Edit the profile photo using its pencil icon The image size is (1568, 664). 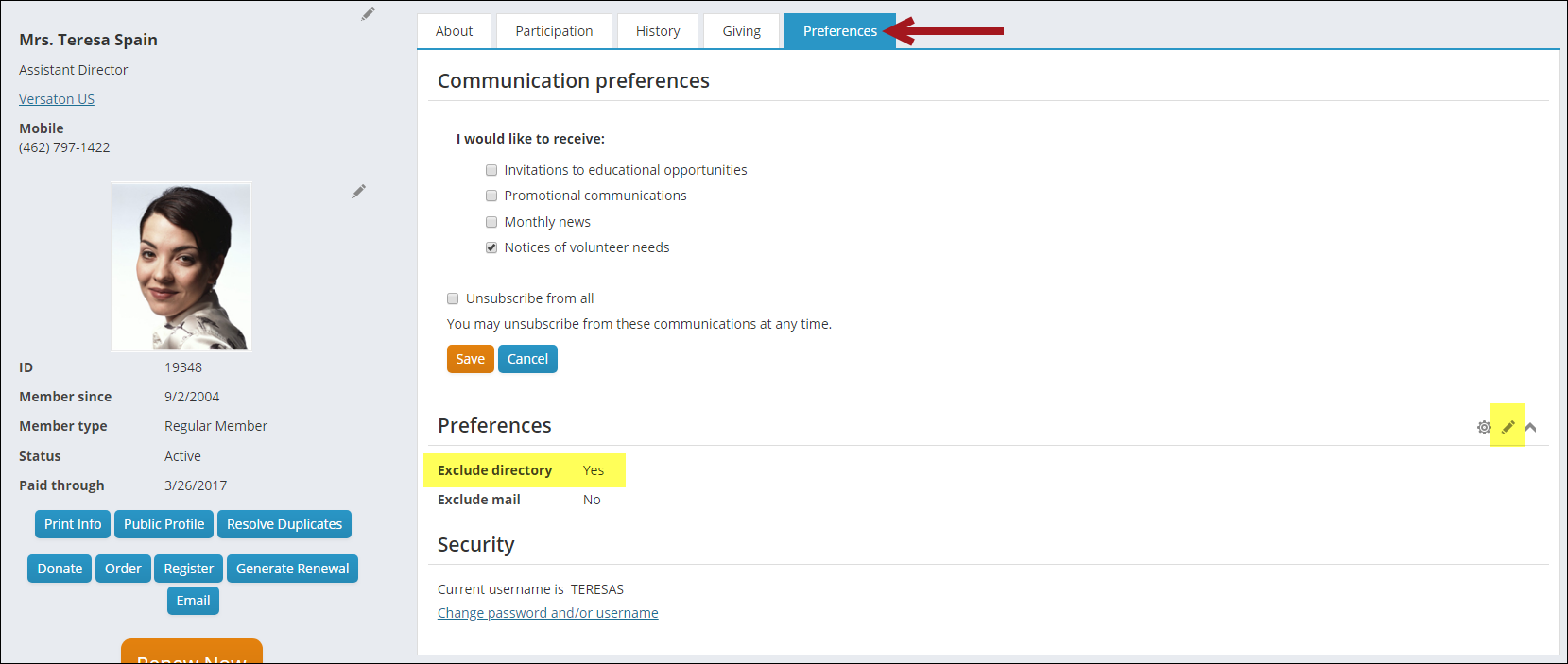click(x=358, y=191)
